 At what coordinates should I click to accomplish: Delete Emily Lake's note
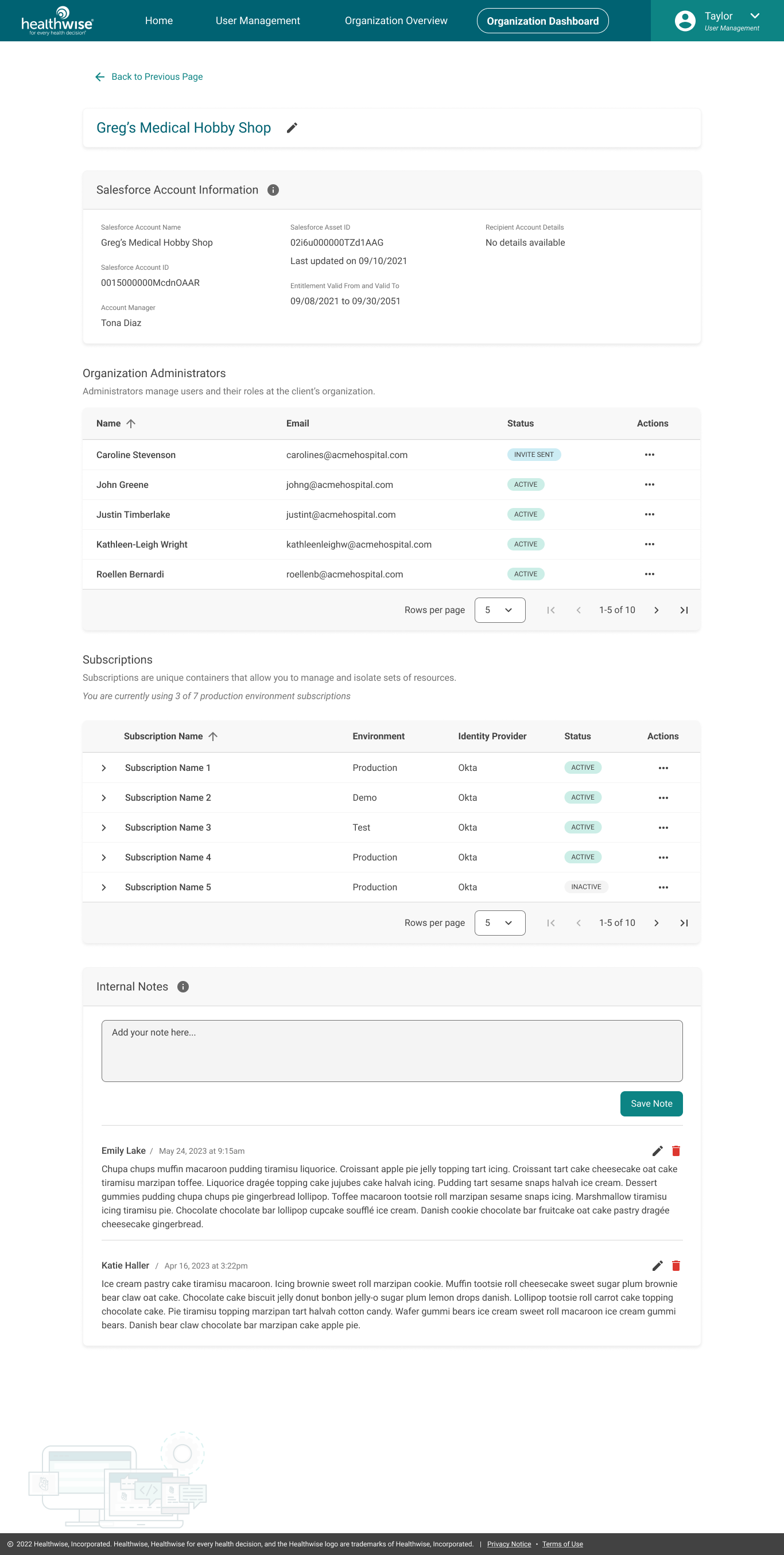click(x=676, y=1150)
